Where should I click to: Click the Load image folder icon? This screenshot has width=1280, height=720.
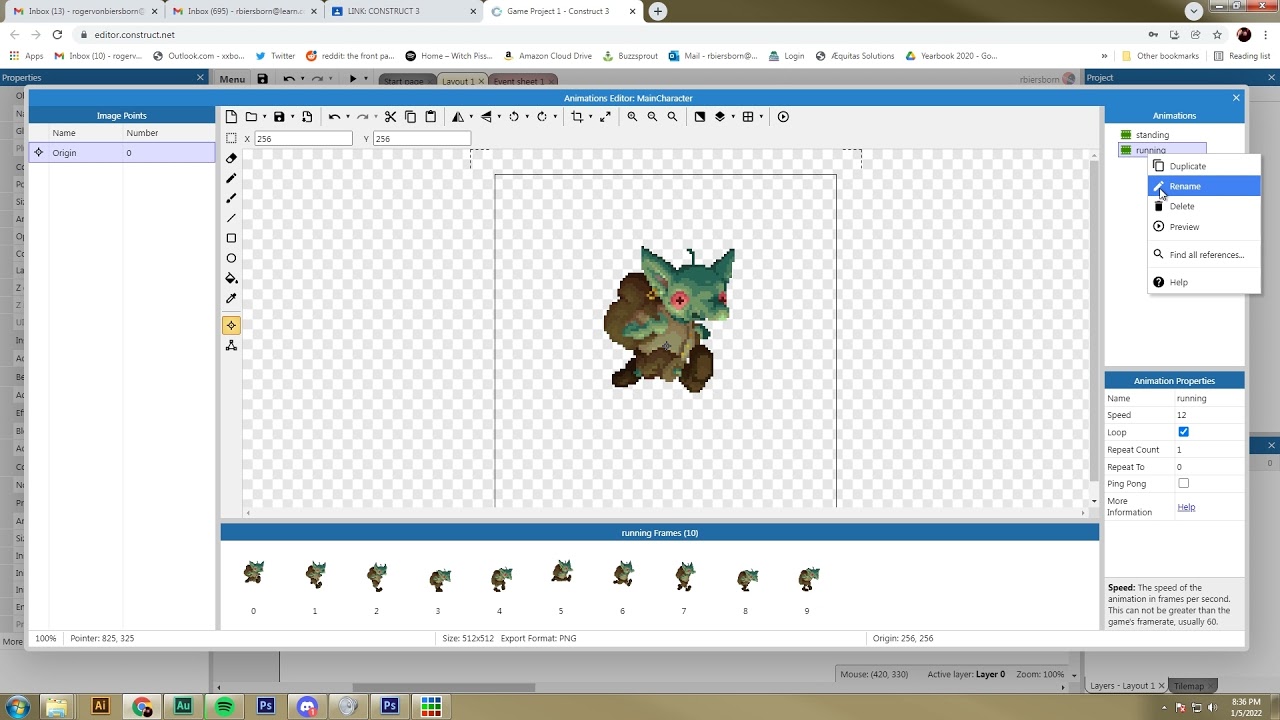coord(251,117)
